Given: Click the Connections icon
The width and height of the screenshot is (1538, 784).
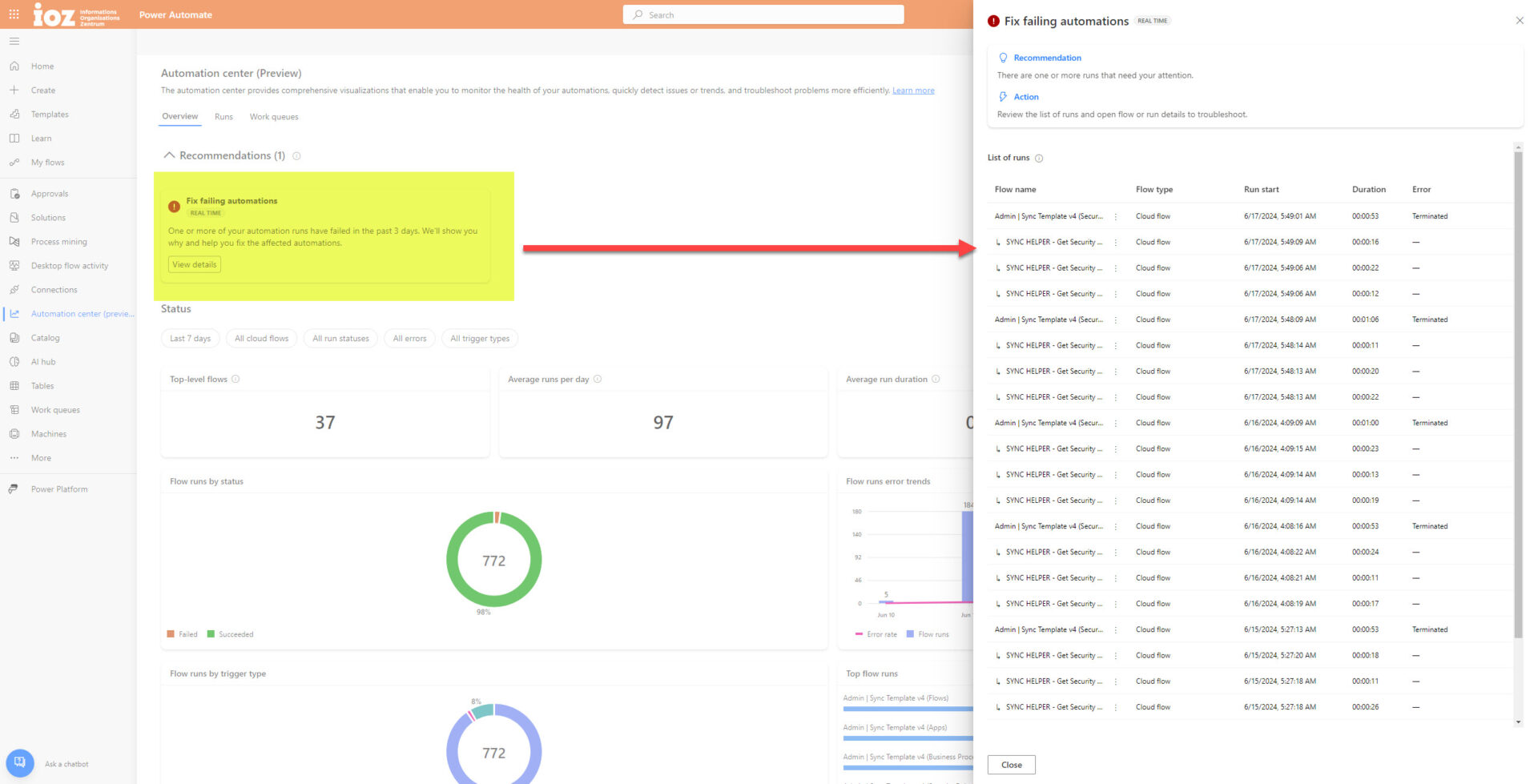Looking at the screenshot, I should tap(14, 290).
